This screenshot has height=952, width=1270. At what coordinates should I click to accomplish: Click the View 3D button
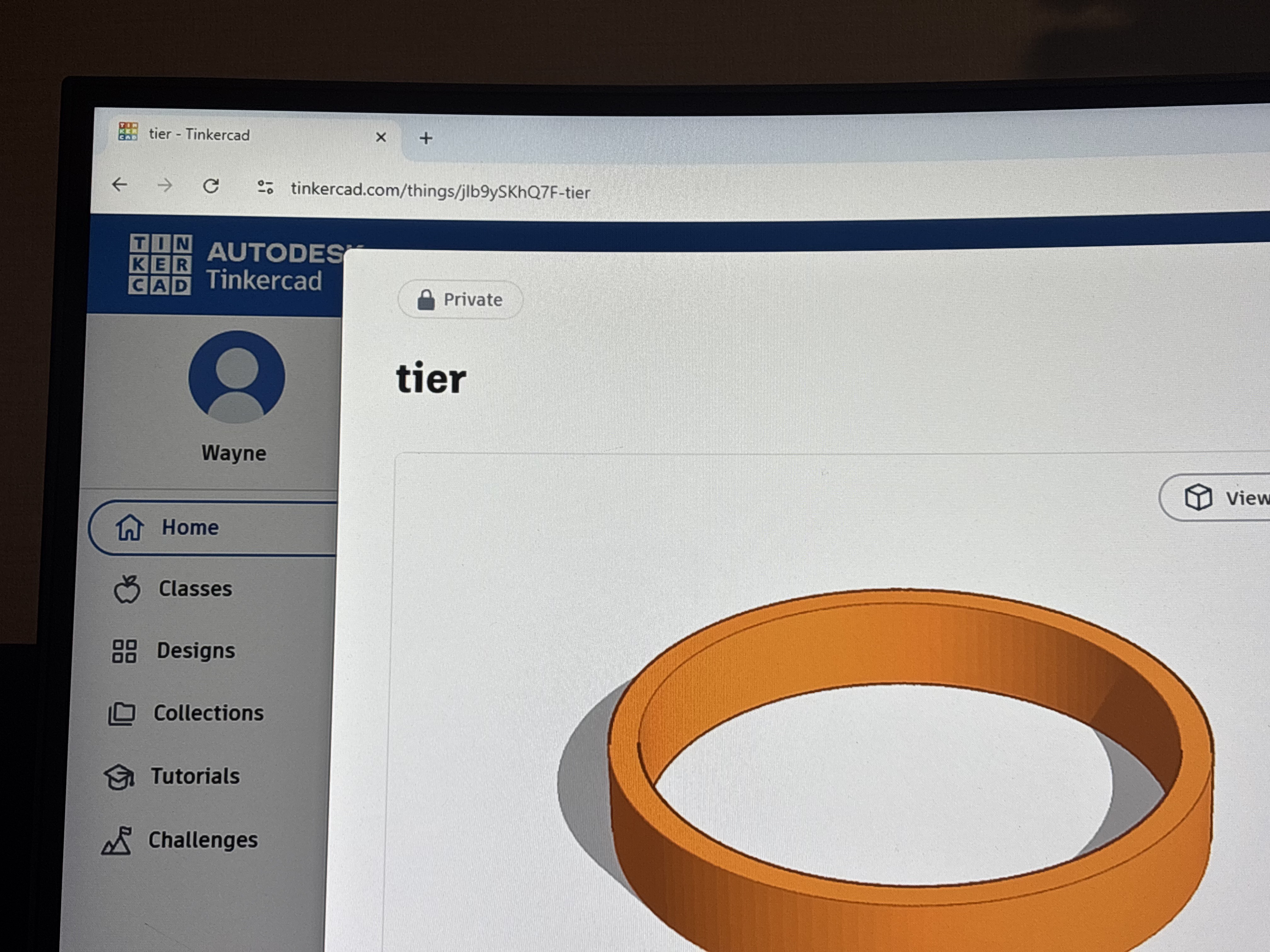point(1215,498)
